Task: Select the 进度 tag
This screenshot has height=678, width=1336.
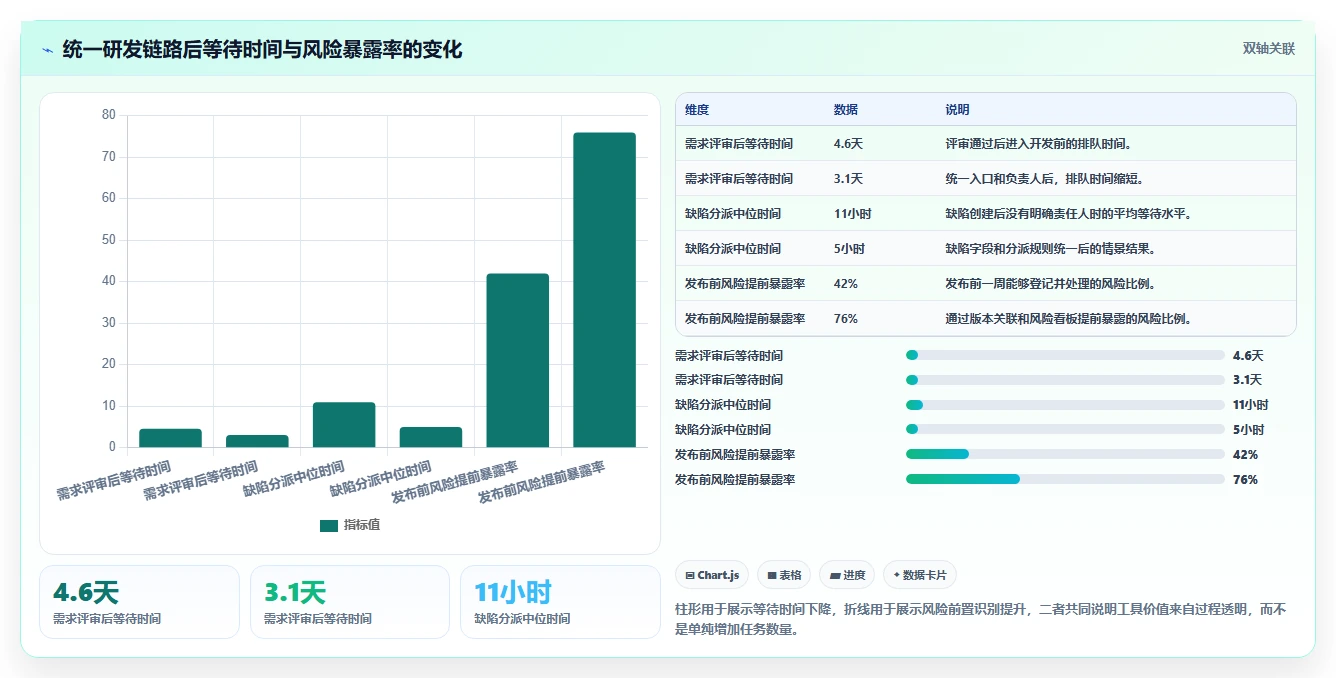Action: 847,575
